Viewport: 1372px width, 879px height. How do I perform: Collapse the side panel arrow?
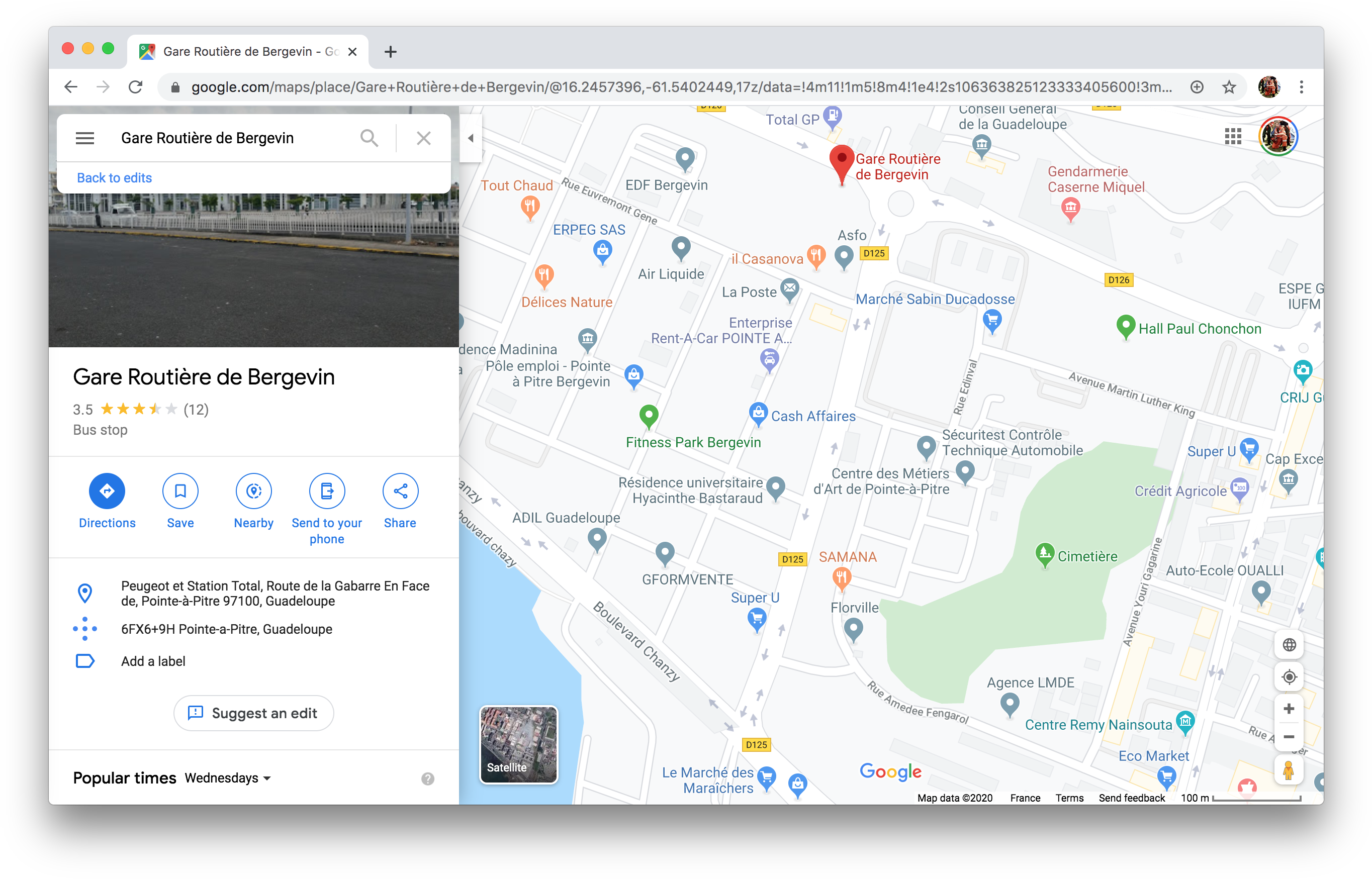[471, 138]
